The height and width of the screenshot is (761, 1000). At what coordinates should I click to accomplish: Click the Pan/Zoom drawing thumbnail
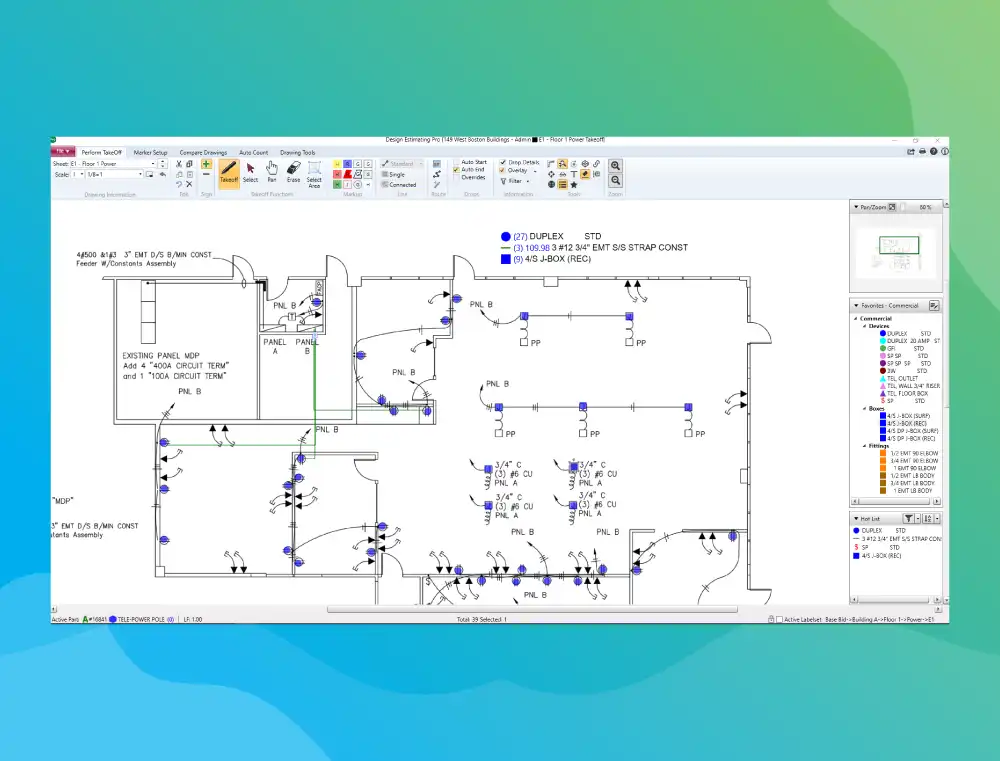click(x=898, y=246)
